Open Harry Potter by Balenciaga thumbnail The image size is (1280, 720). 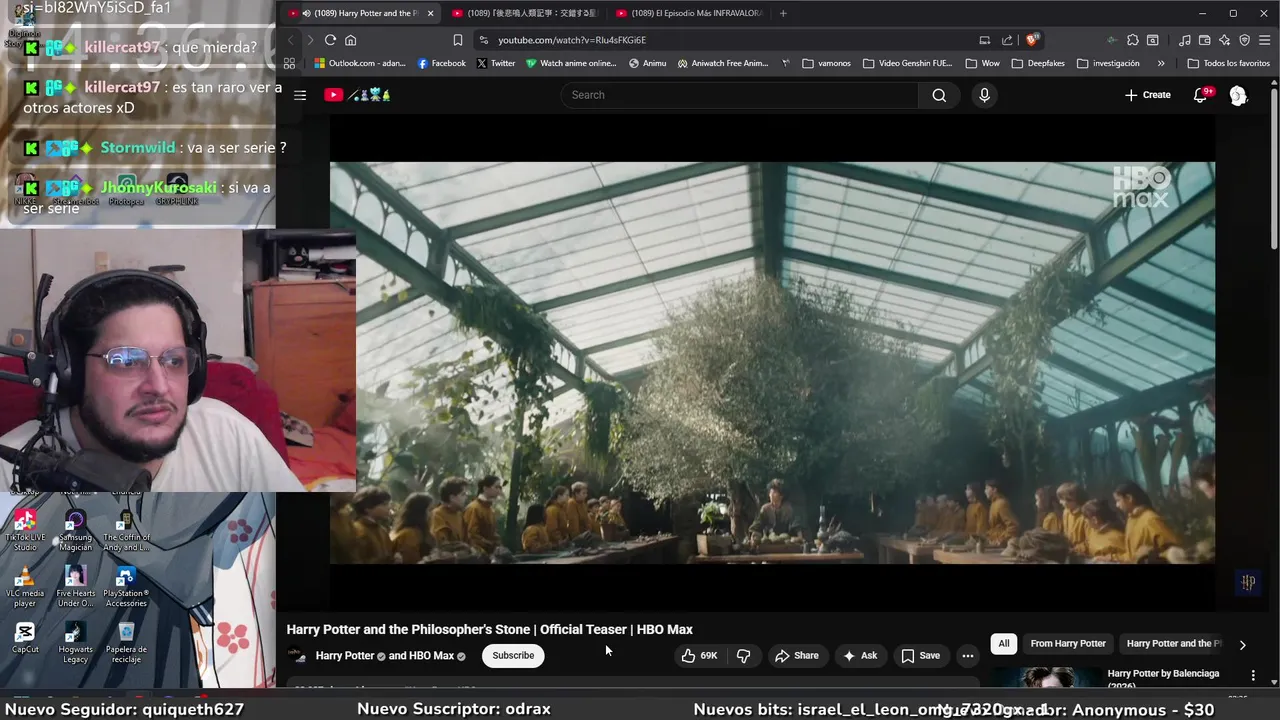[1046, 678]
